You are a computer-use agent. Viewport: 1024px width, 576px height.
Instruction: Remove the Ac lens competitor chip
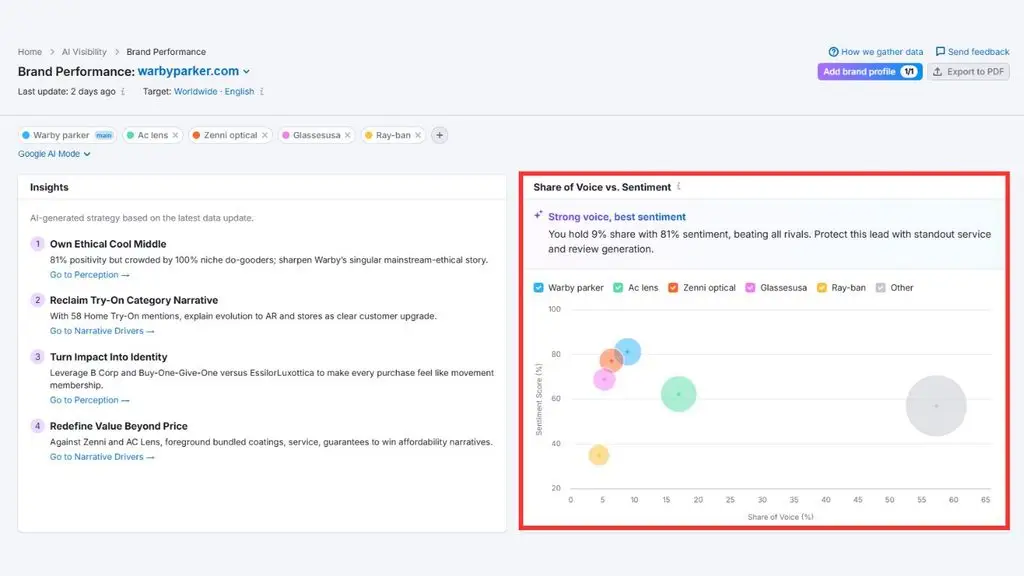click(175, 135)
